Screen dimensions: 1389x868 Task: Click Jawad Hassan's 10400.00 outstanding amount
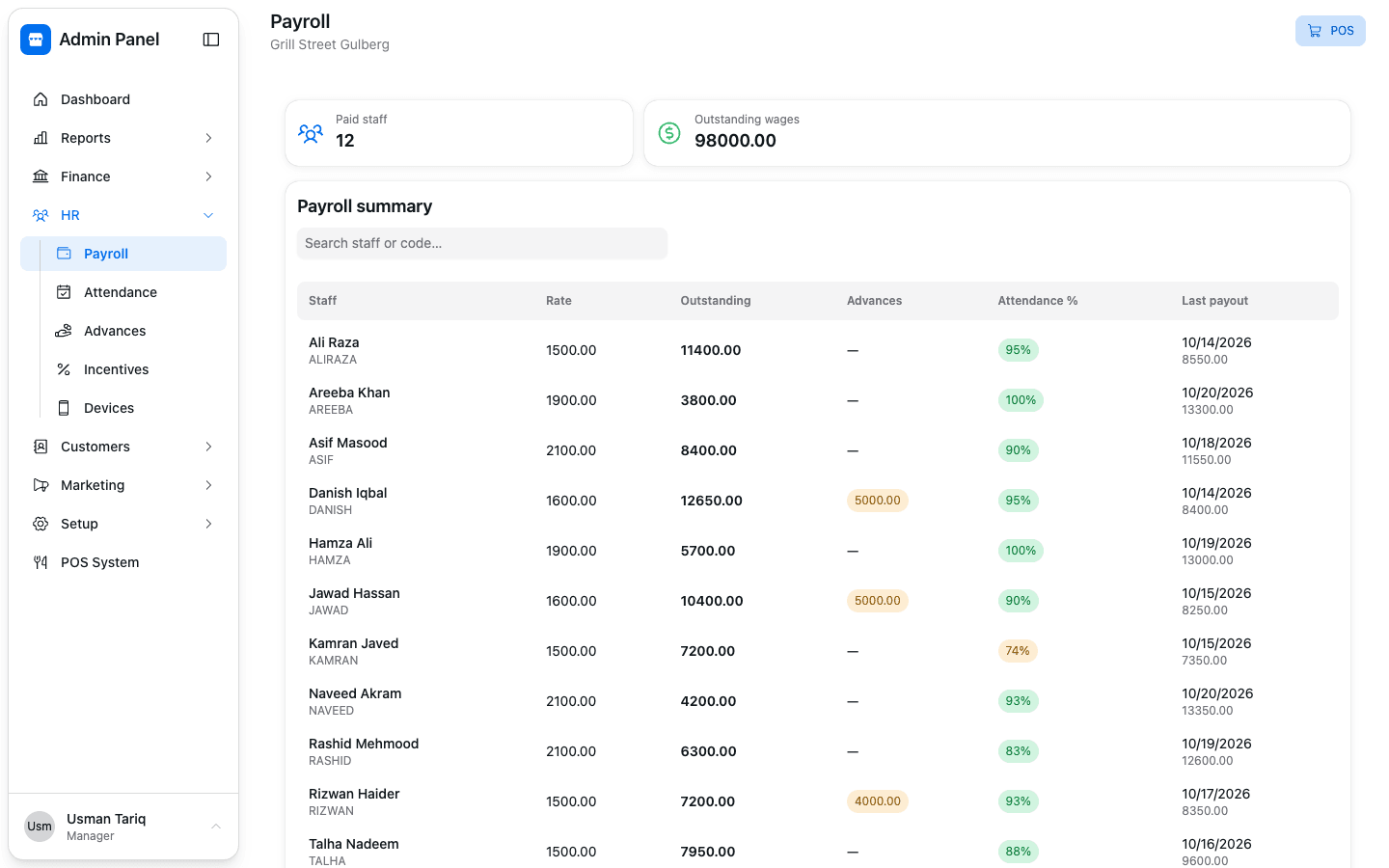coord(712,601)
